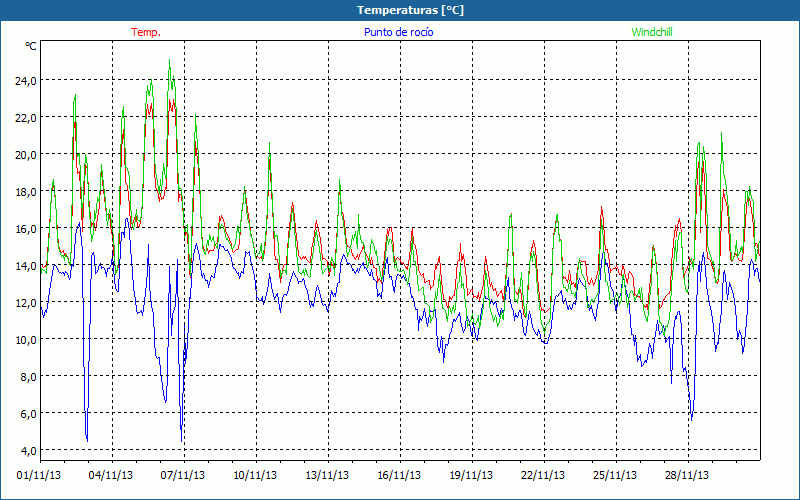
Task: Select the green Windchill legend label
Action: [x=652, y=32]
